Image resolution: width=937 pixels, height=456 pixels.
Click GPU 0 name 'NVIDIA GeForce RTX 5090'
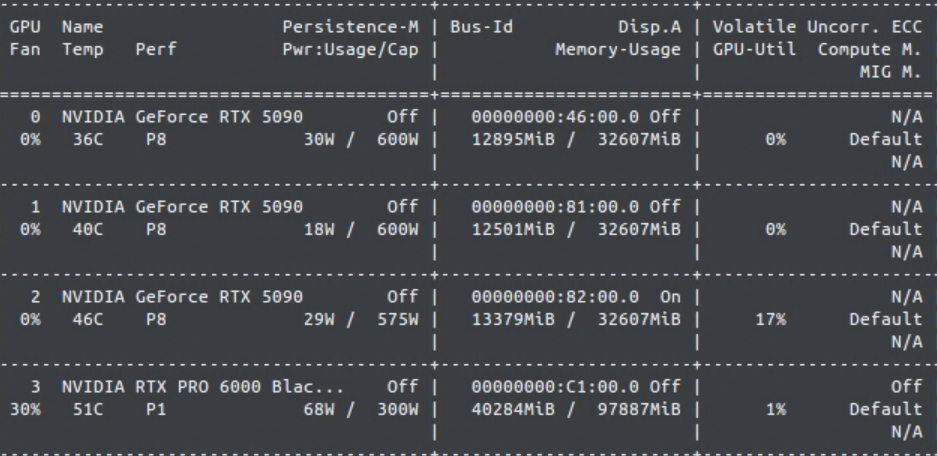pos(182,117)
